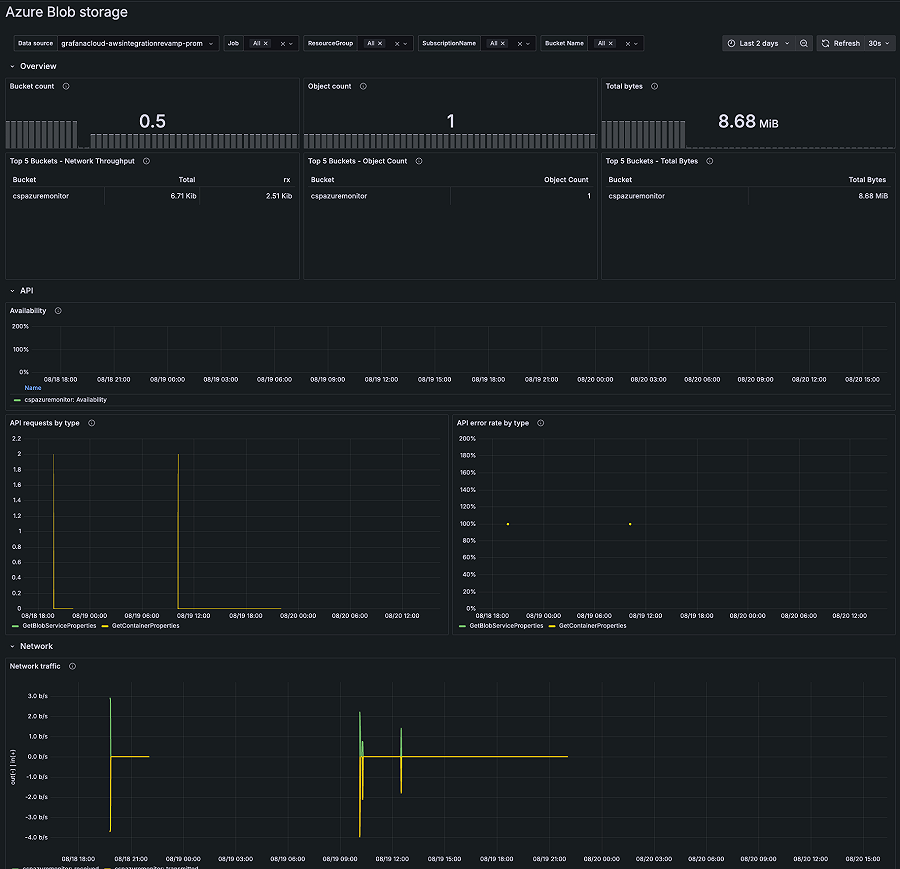Click the info icon on Network traffic panel
The height and width of the screenshot is (869, 900).
point(71,666)
